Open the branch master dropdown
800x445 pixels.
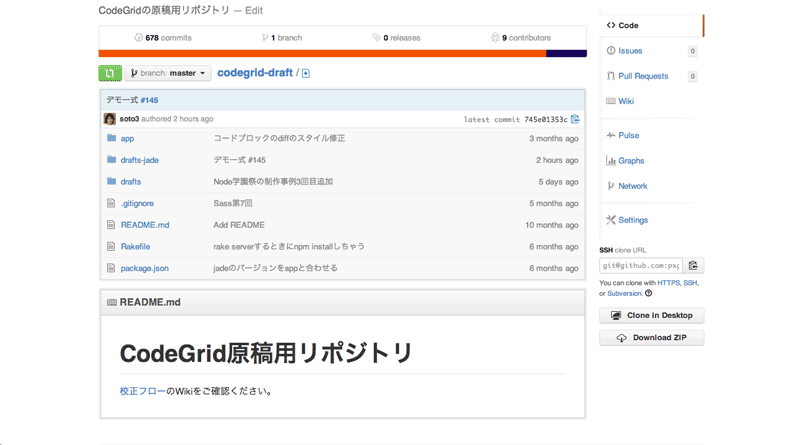point(168,73)
